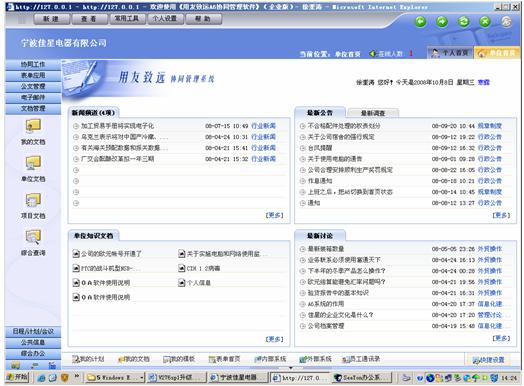Expand the 日程/计划/会议 sidebar section
Viewport: 524px width, 386px height.
pos(33,331)
